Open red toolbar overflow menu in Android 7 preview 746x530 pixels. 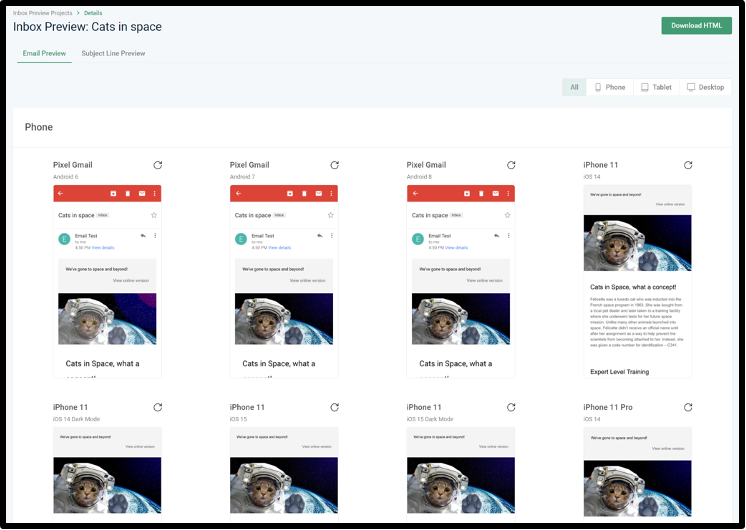[331, 193]
